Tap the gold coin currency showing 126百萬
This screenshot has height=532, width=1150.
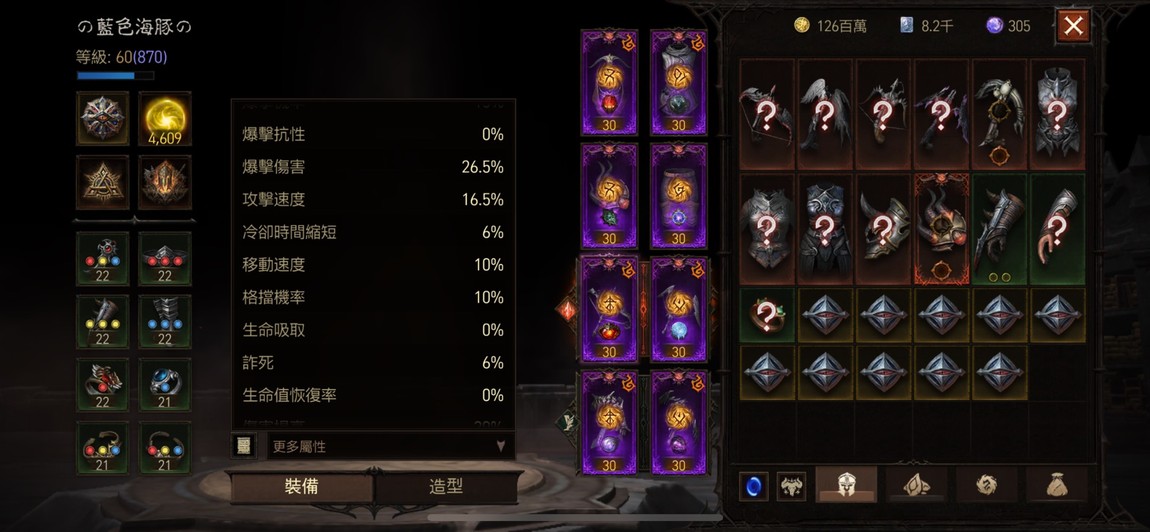click(x=830, y=26)
